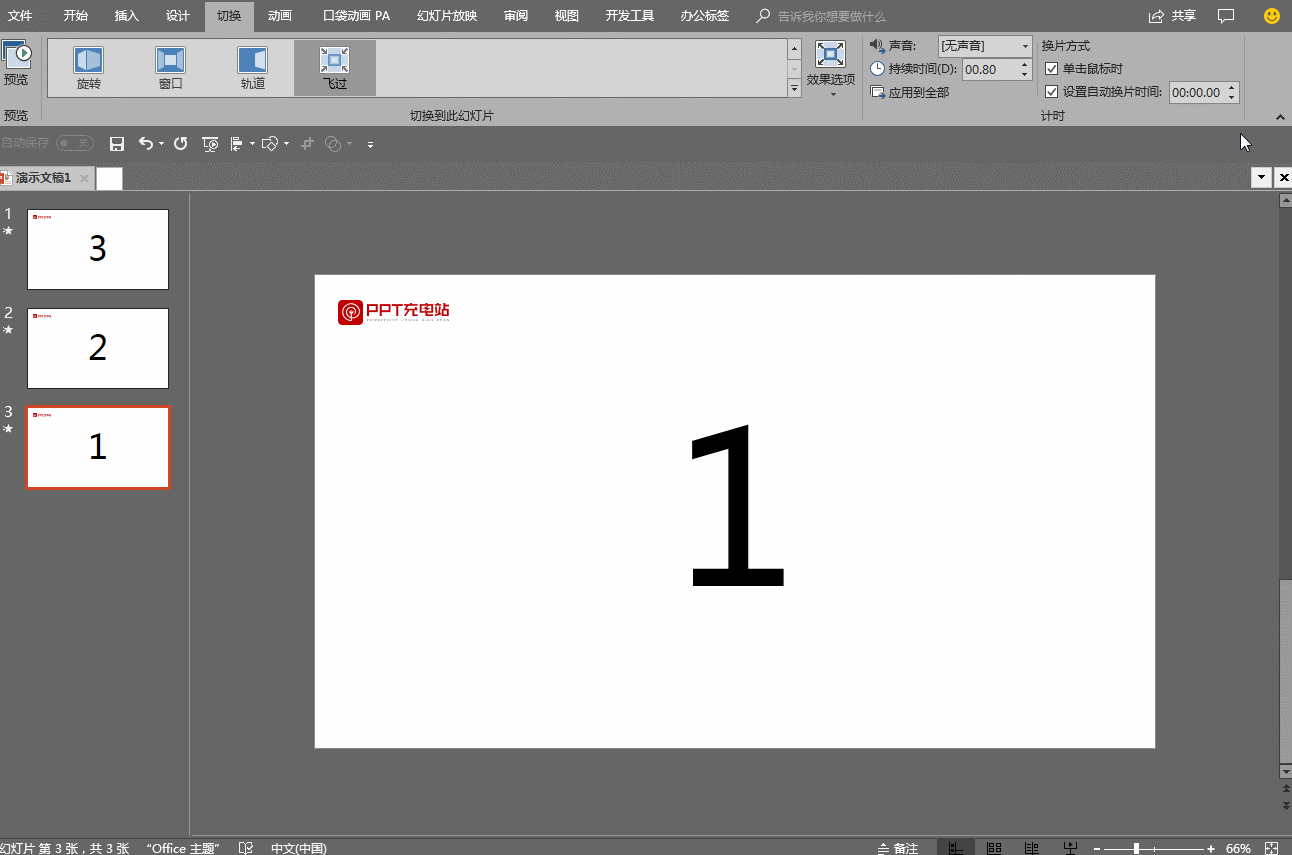
Task: Select the 旋转 transition effect
Action: point(89,68)
